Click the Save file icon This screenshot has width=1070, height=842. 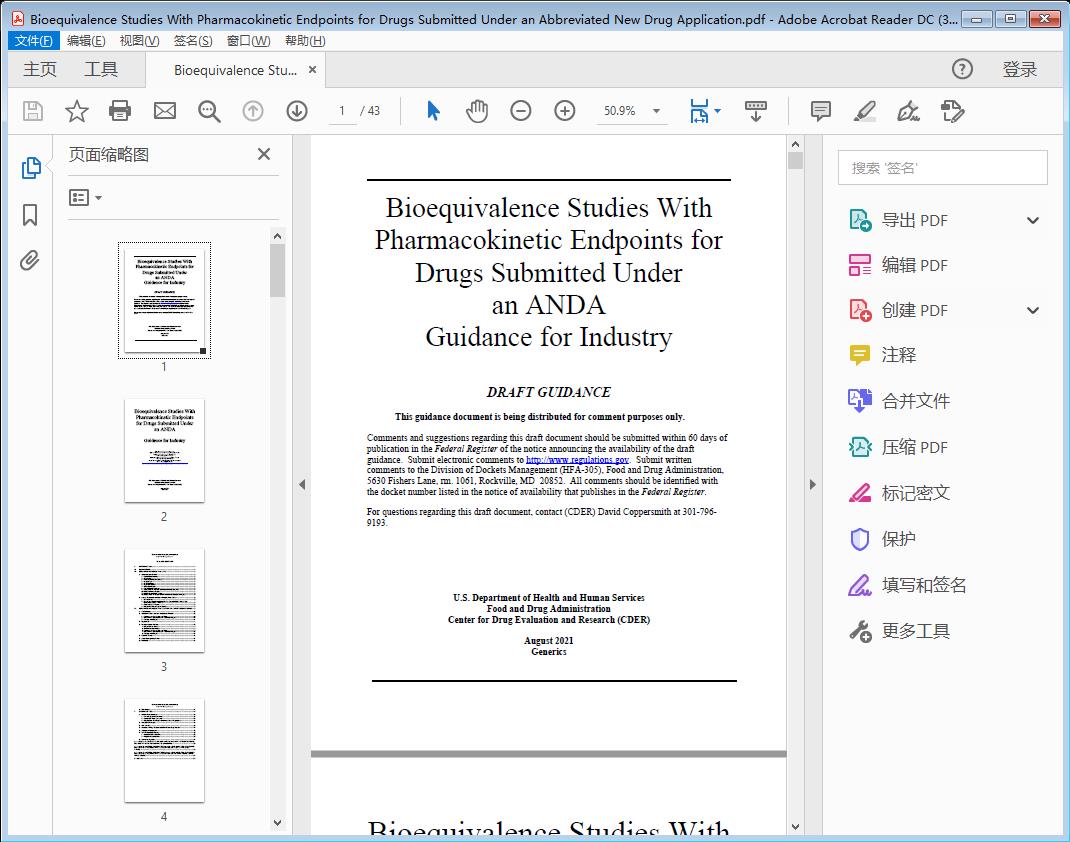[31, 111]
